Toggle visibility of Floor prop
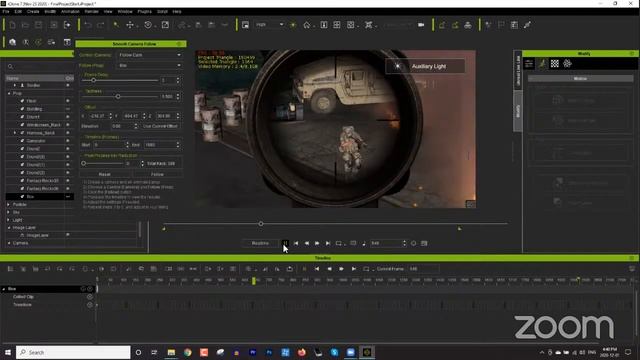This screenshot has width=640, height=360. 68,101
